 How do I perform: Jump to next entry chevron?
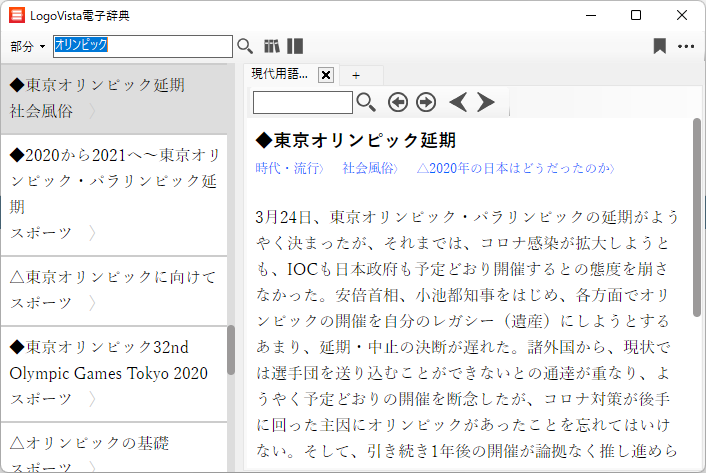pyautogui.click(x=486, y=102)
